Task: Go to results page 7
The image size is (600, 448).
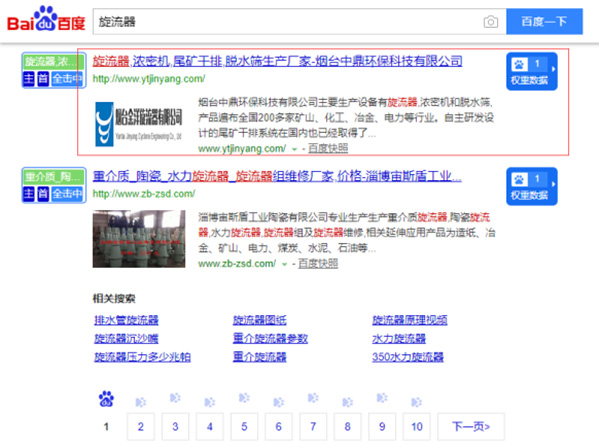Action: [x=313, y=427]
